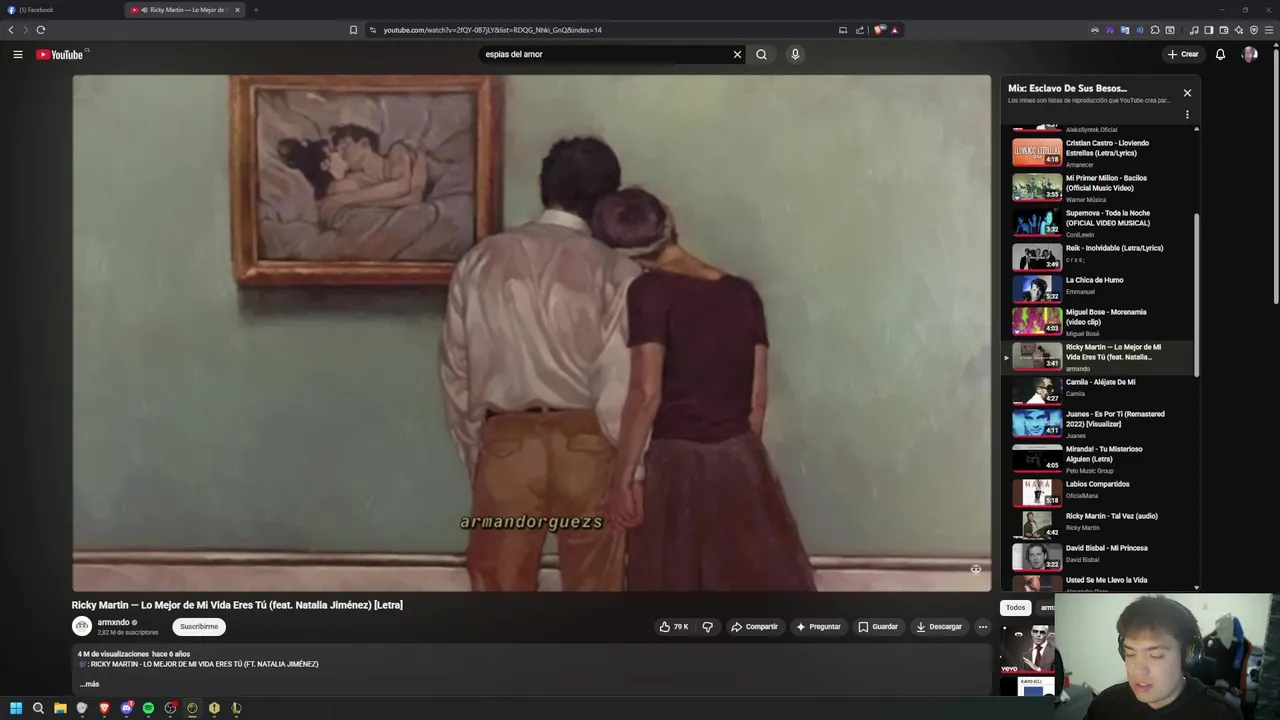Go back in browser history
This screenshot has height=720, width=1280.
tap(11, 30)
